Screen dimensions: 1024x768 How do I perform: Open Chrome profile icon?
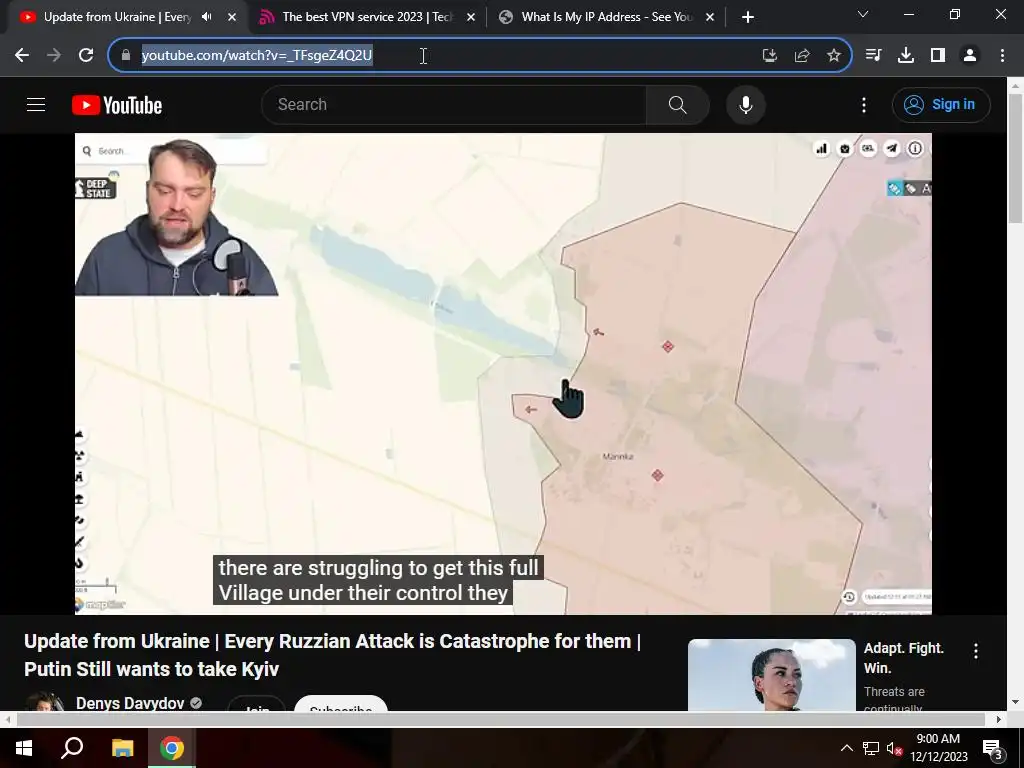tap(970, 56)
